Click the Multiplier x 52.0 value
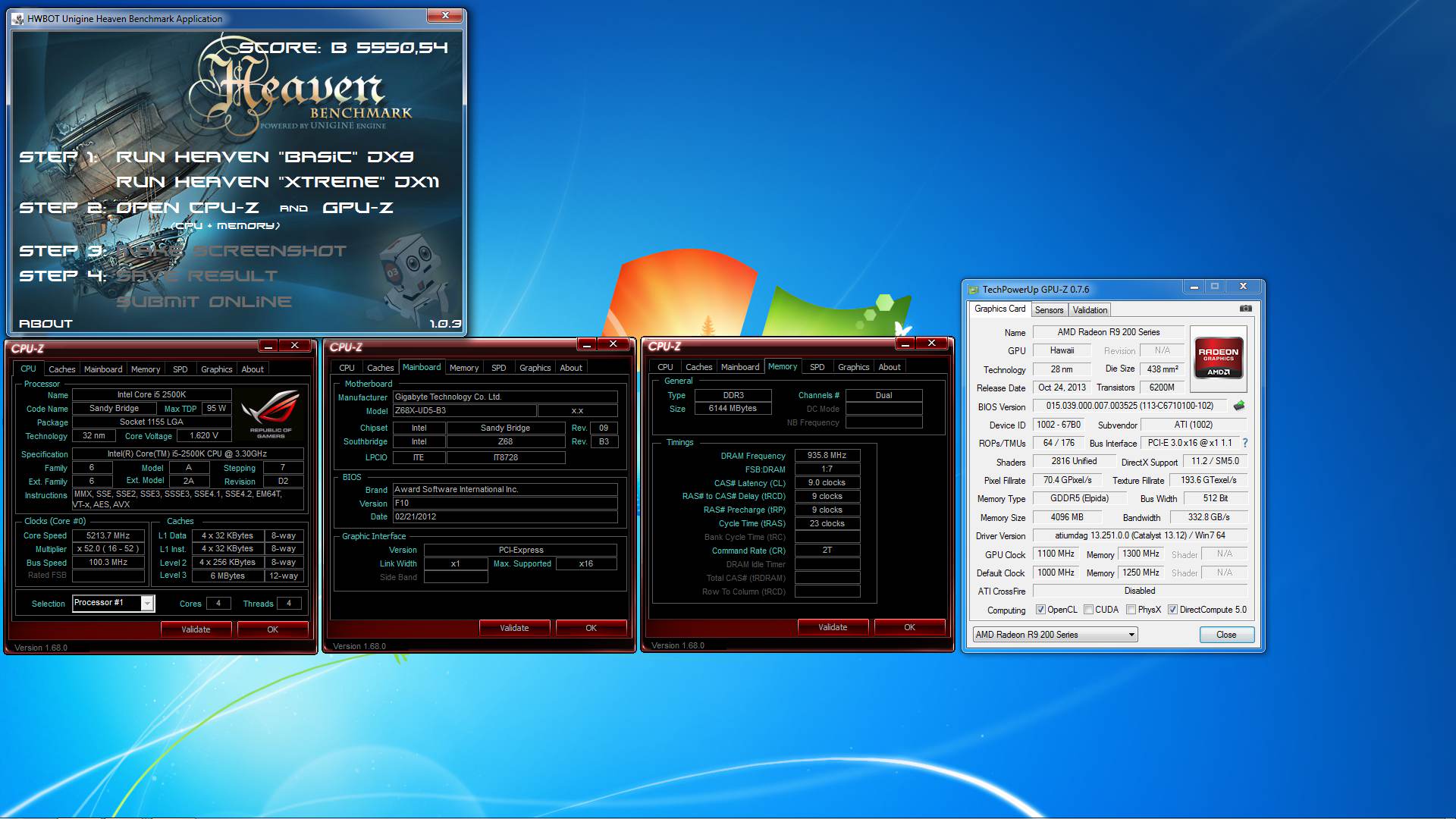Image resolution: width=1456 pixels, height=819 pixels. click(x=108, y=549)
